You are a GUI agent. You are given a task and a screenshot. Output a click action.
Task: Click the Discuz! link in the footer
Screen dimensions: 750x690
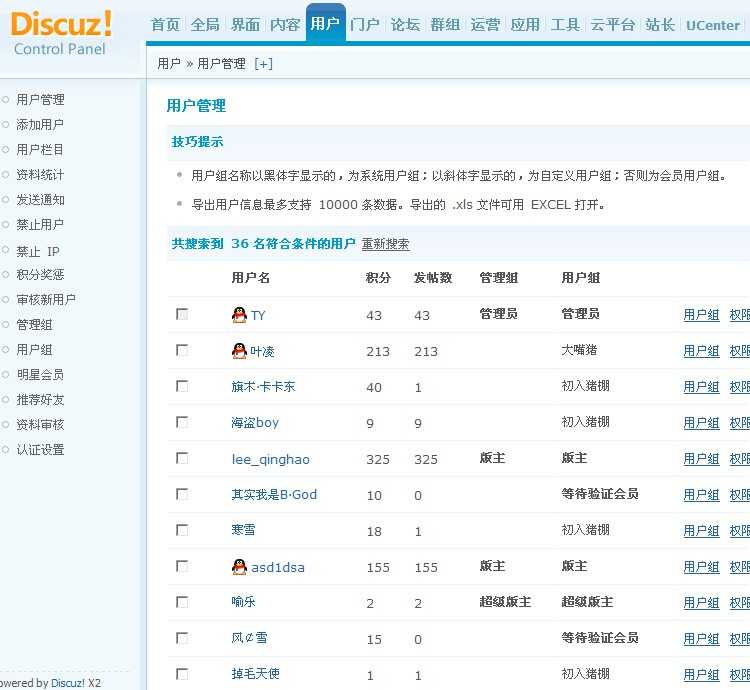[68, 683]
